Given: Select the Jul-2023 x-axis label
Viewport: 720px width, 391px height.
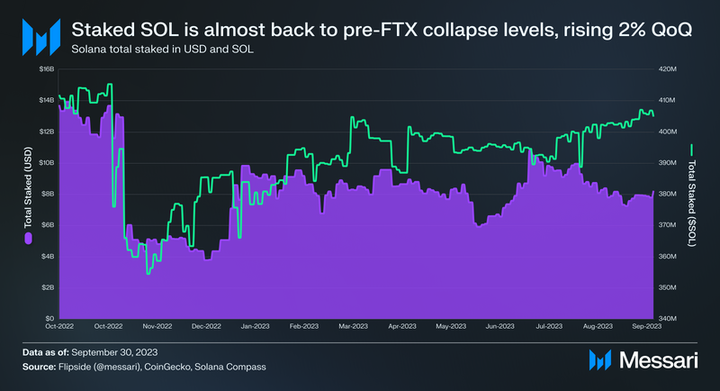Looking at the screenshot, I should [x=549, y=326].
